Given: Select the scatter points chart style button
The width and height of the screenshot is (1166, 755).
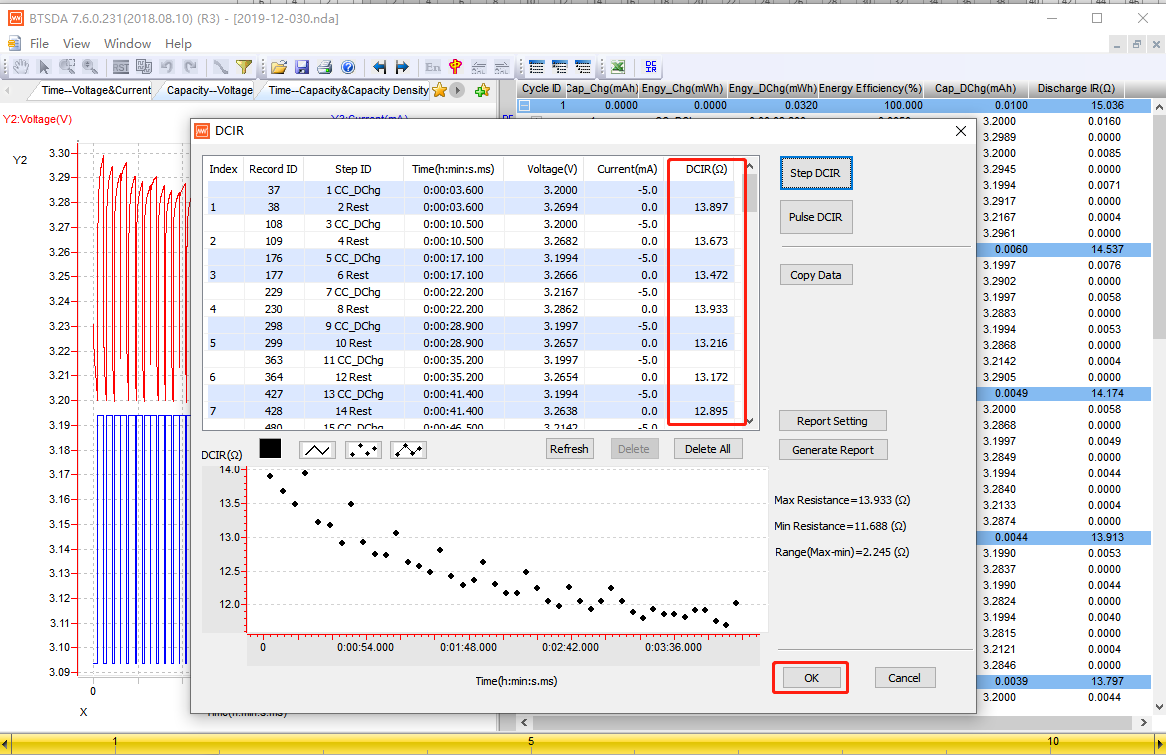Looking at the screenshot, I should [364, 450].
